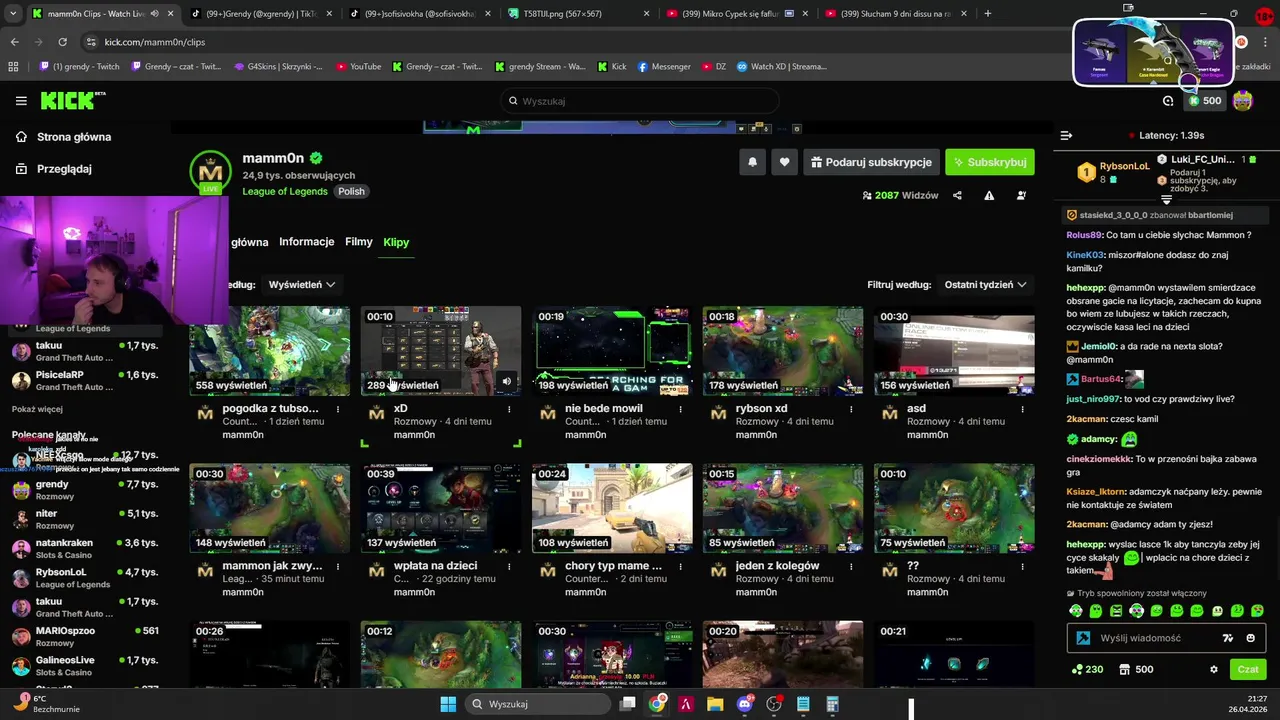
Task: Click 'Podaruj subskrypcje' button
Action: [871, 162]
